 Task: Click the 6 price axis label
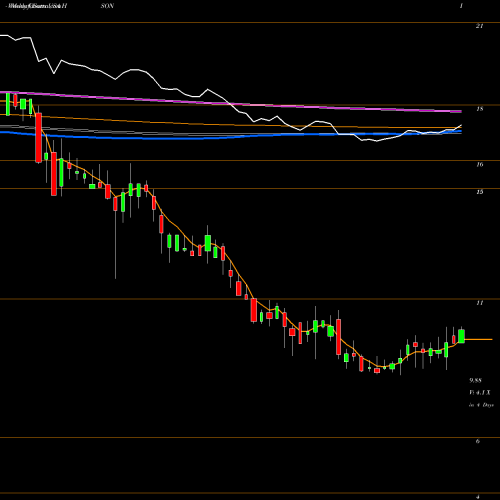point(478,441)
